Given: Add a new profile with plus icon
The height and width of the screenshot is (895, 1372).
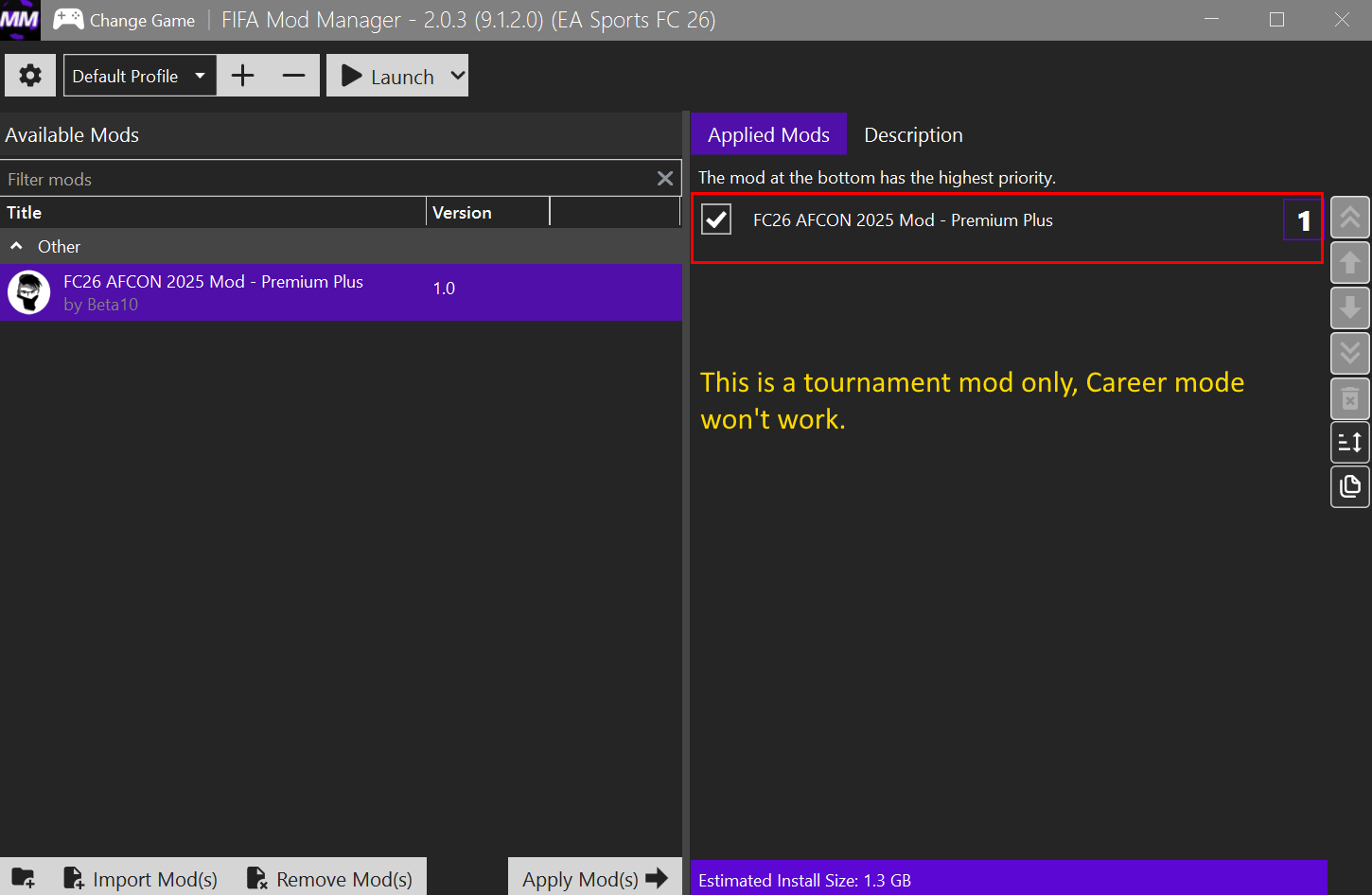Looking at the screenshot, I should (243, 76).
